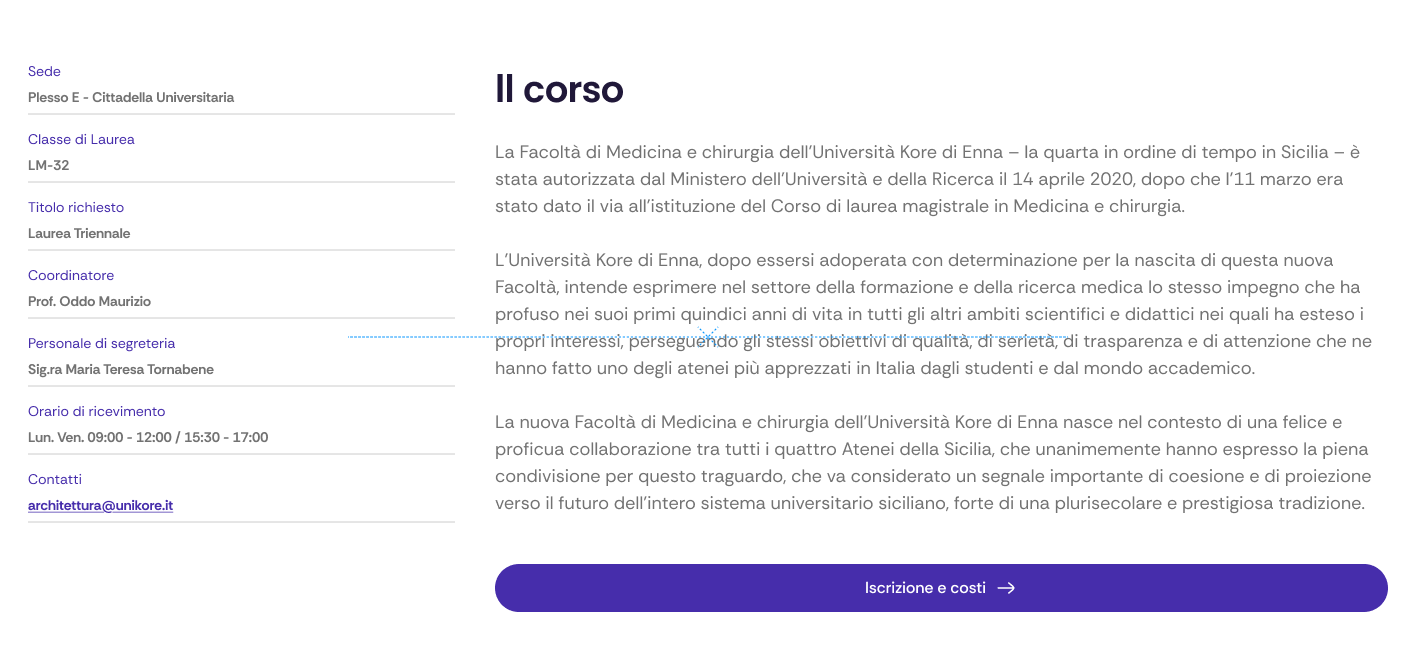
Task: Click the Laurea Triennale value
Action: (x=79, y=234)
